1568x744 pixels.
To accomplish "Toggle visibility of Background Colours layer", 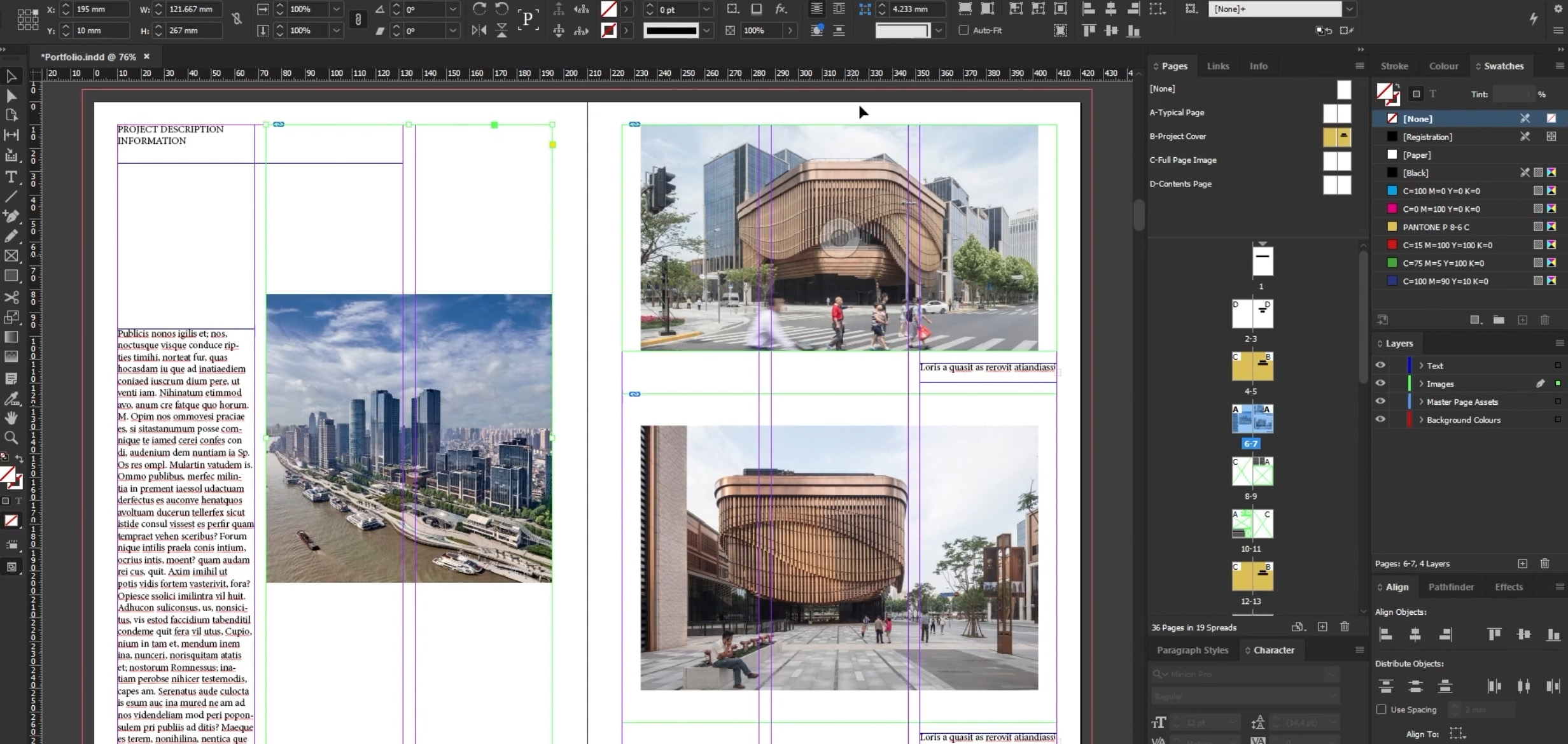I will (x=1380, y=419).
